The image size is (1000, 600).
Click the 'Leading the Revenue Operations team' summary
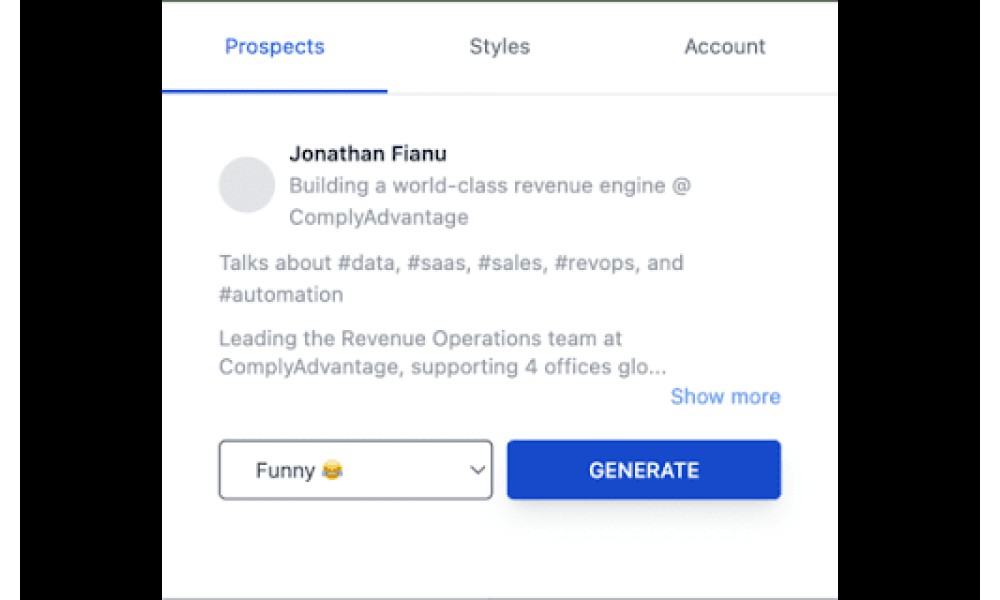[420, 338]
